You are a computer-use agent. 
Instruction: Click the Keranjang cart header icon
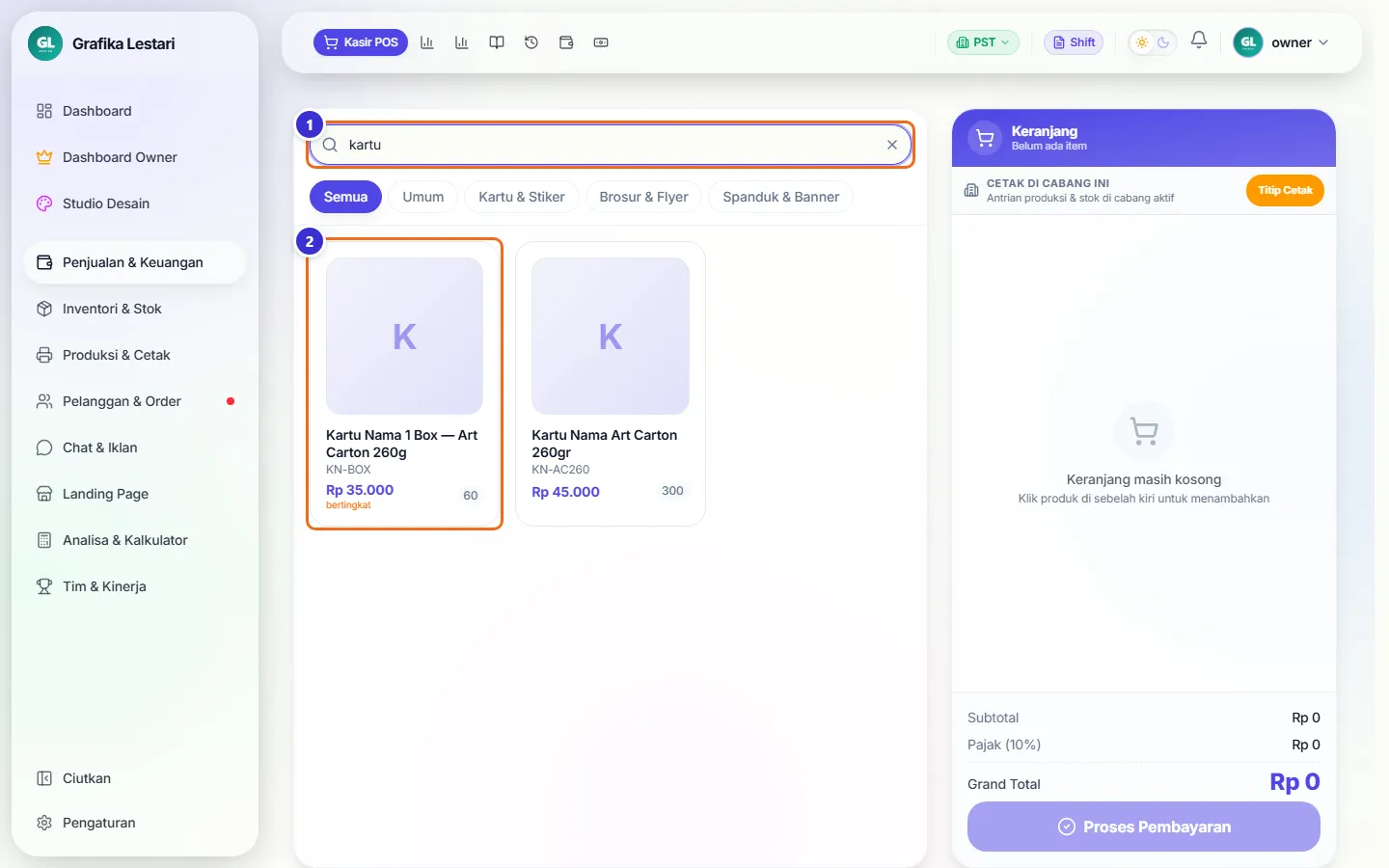(985, 138)
